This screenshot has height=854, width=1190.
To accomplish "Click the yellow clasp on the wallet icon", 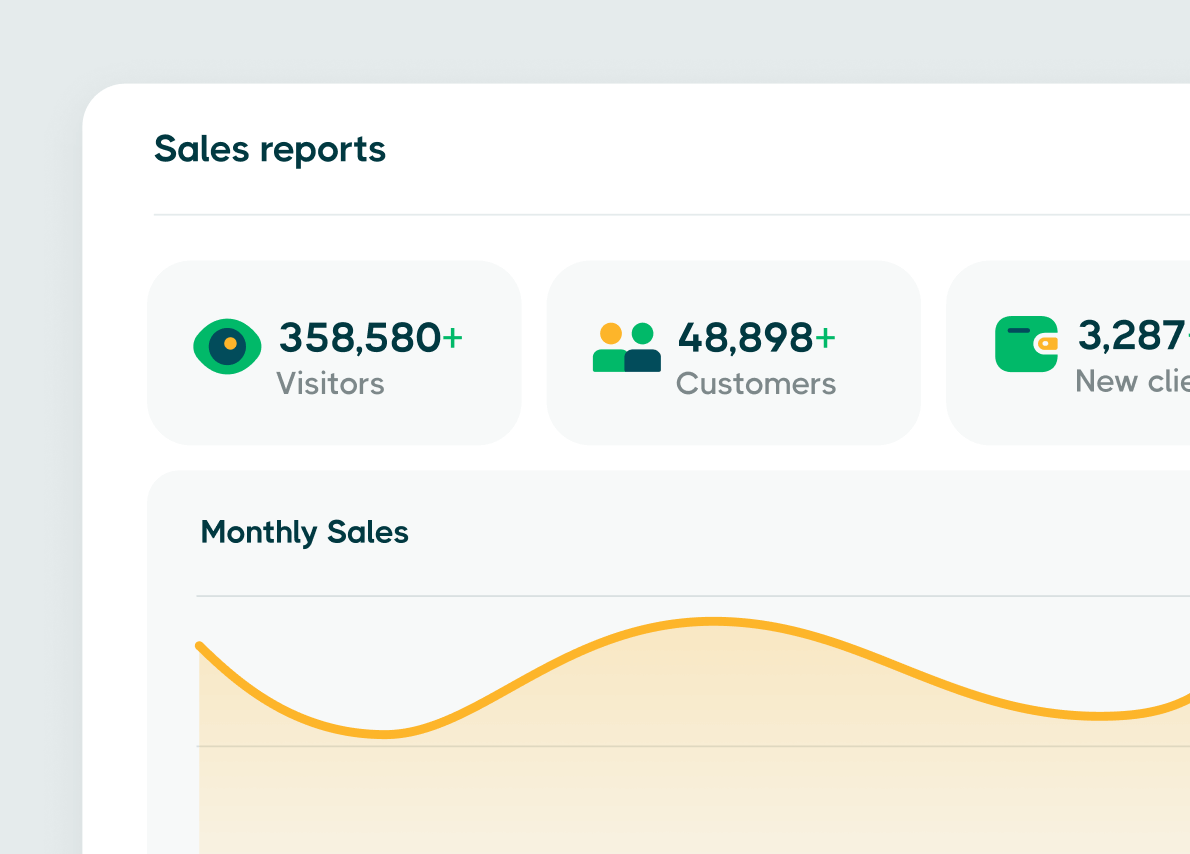I will pos(1050,346).
